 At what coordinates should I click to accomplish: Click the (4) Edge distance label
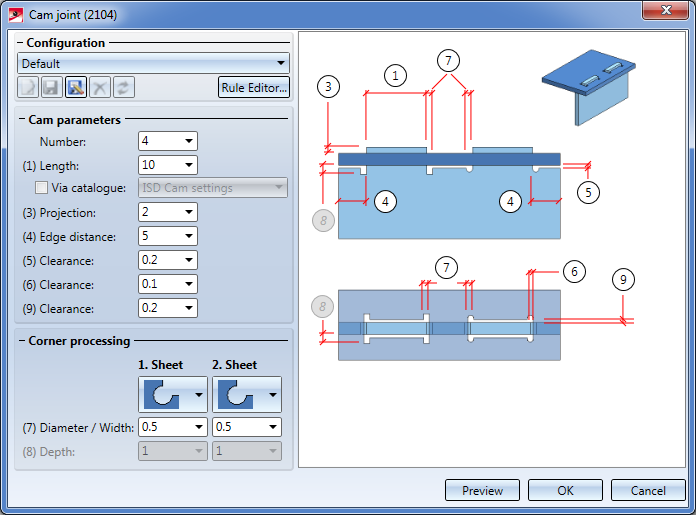tap(69, 237)
